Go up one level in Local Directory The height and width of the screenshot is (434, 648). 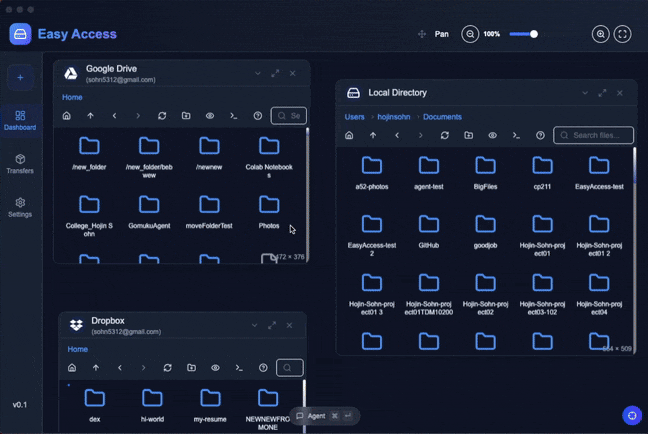(x=373, y=135)
